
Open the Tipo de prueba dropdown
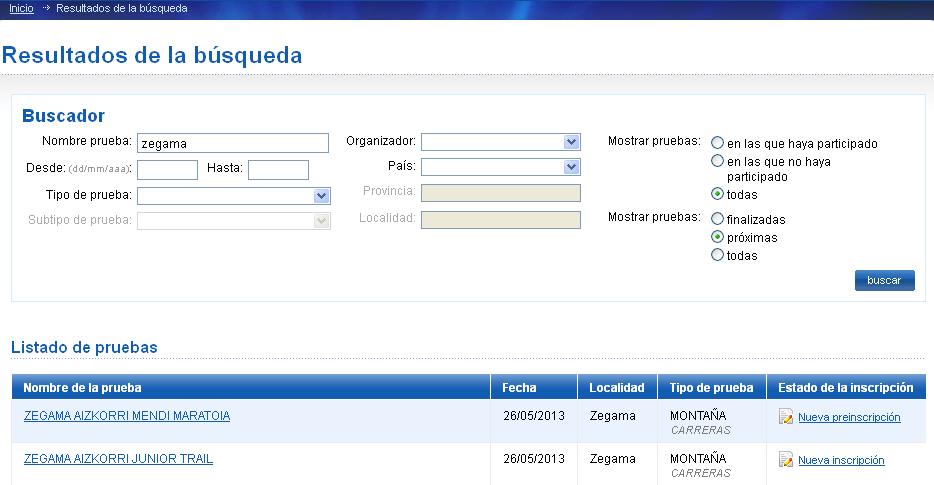(x=233, y=196)
